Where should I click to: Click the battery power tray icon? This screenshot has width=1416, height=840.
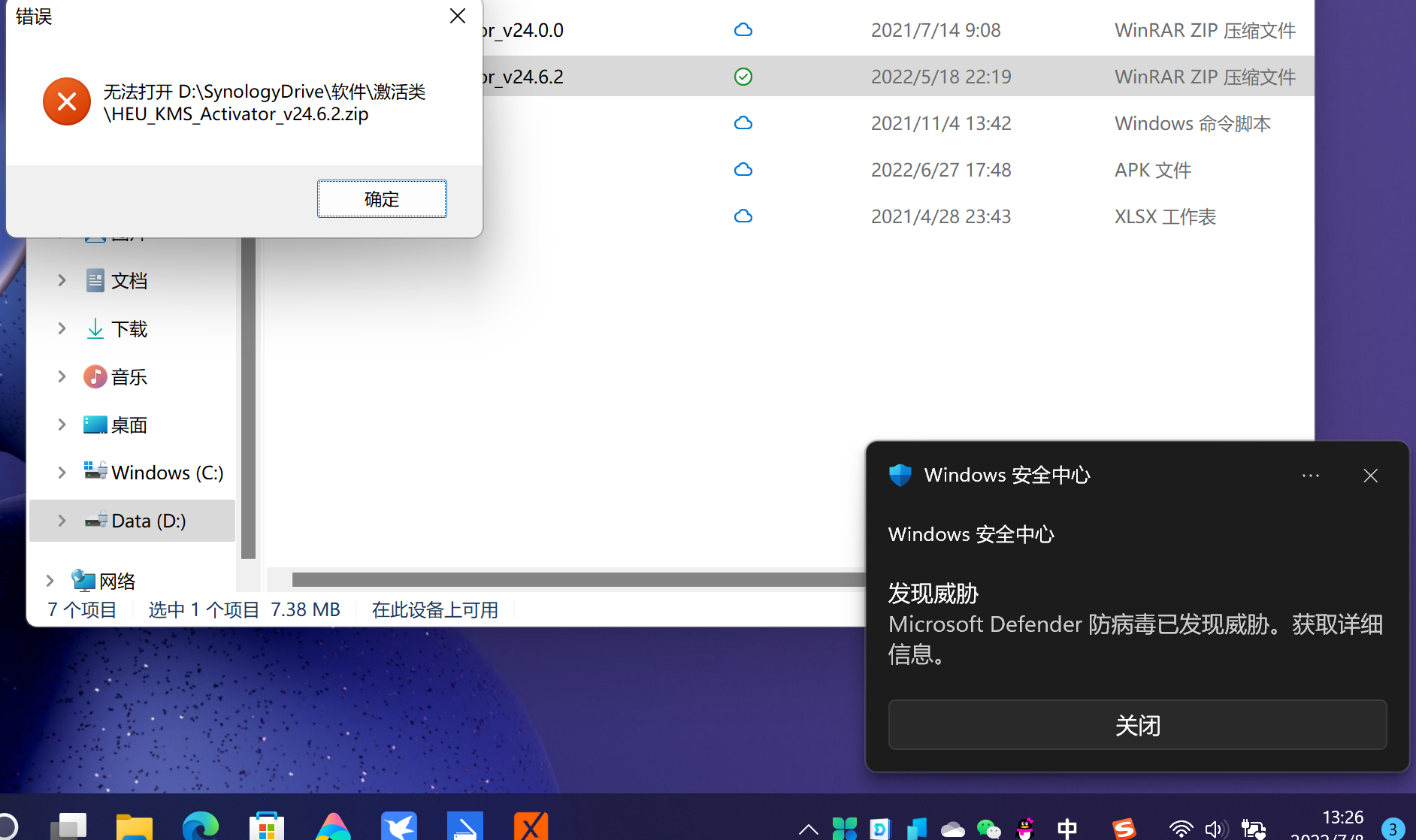tap(1254, 829)
